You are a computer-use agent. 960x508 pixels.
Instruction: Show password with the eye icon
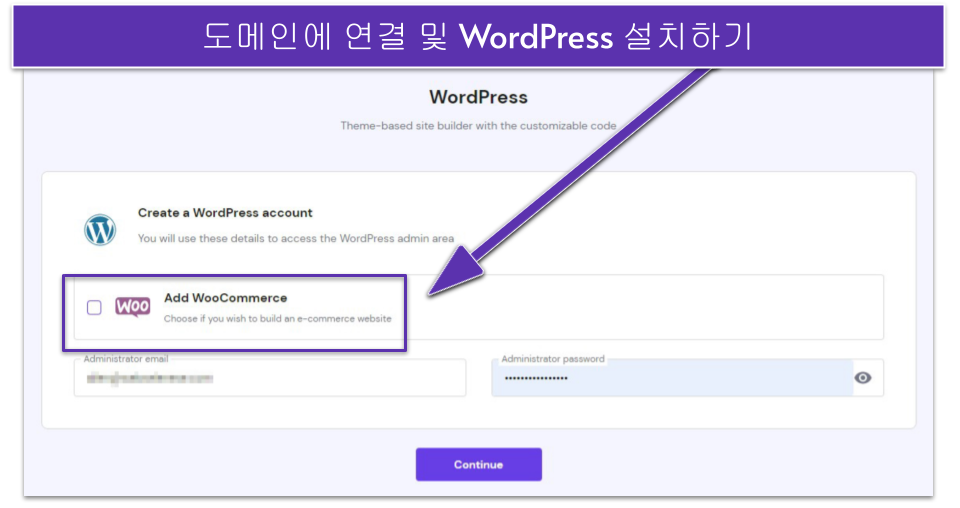pos(863,378)
